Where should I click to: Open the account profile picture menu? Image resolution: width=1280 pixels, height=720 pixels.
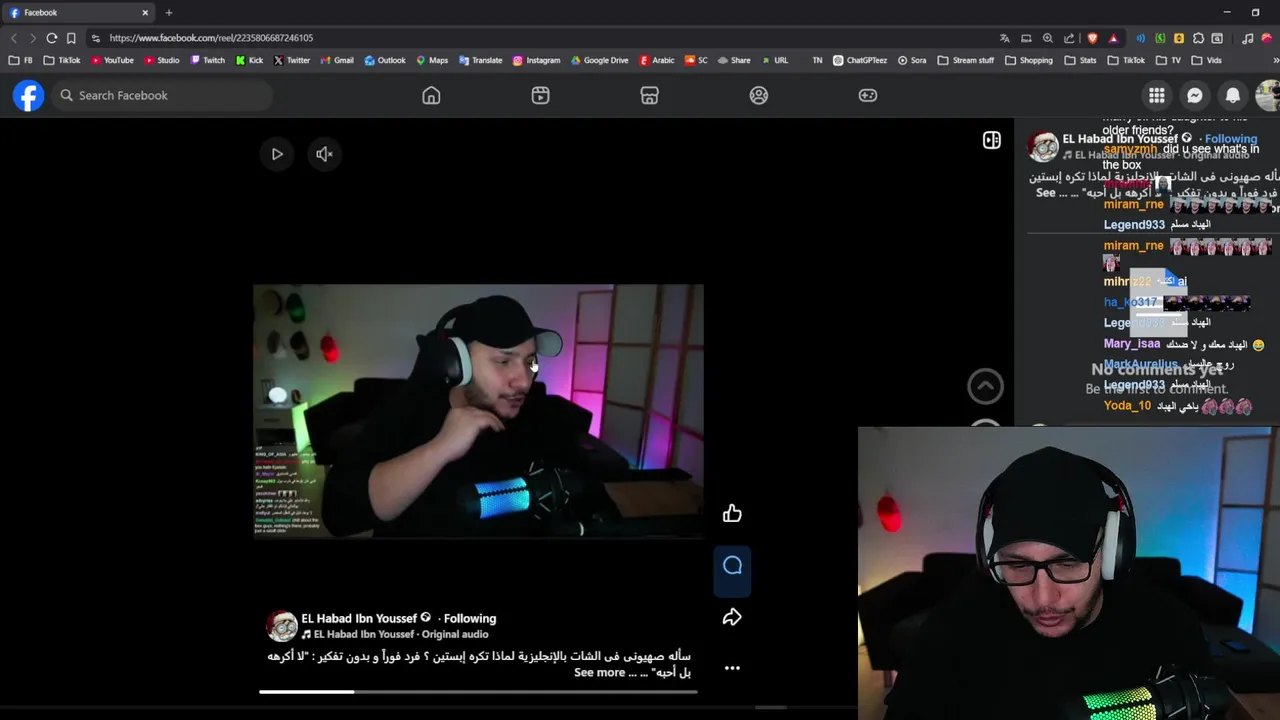(1267, 95)
